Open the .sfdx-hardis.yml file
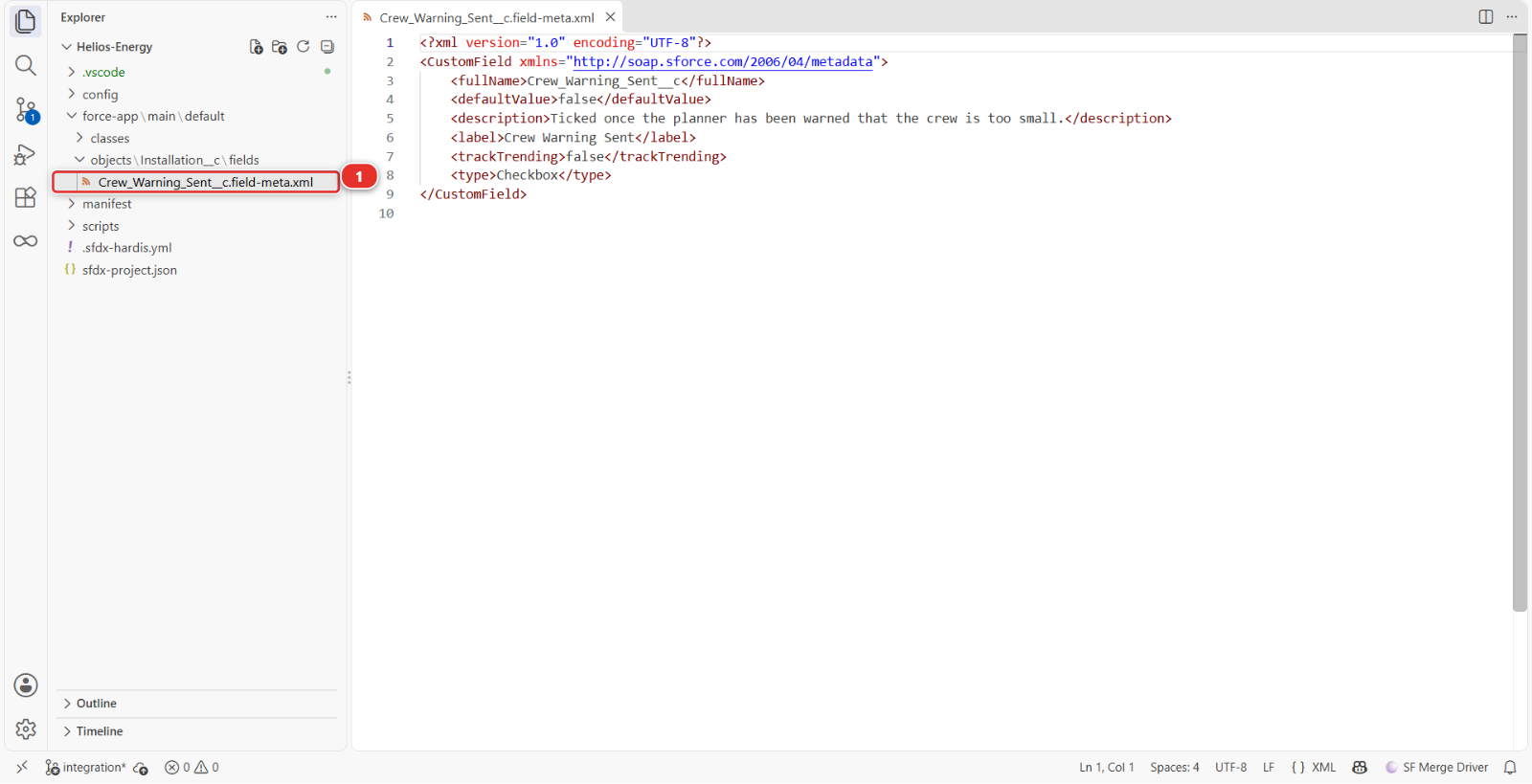The height and width of the screenshot is (784, 1532). [x=126, y=248]
